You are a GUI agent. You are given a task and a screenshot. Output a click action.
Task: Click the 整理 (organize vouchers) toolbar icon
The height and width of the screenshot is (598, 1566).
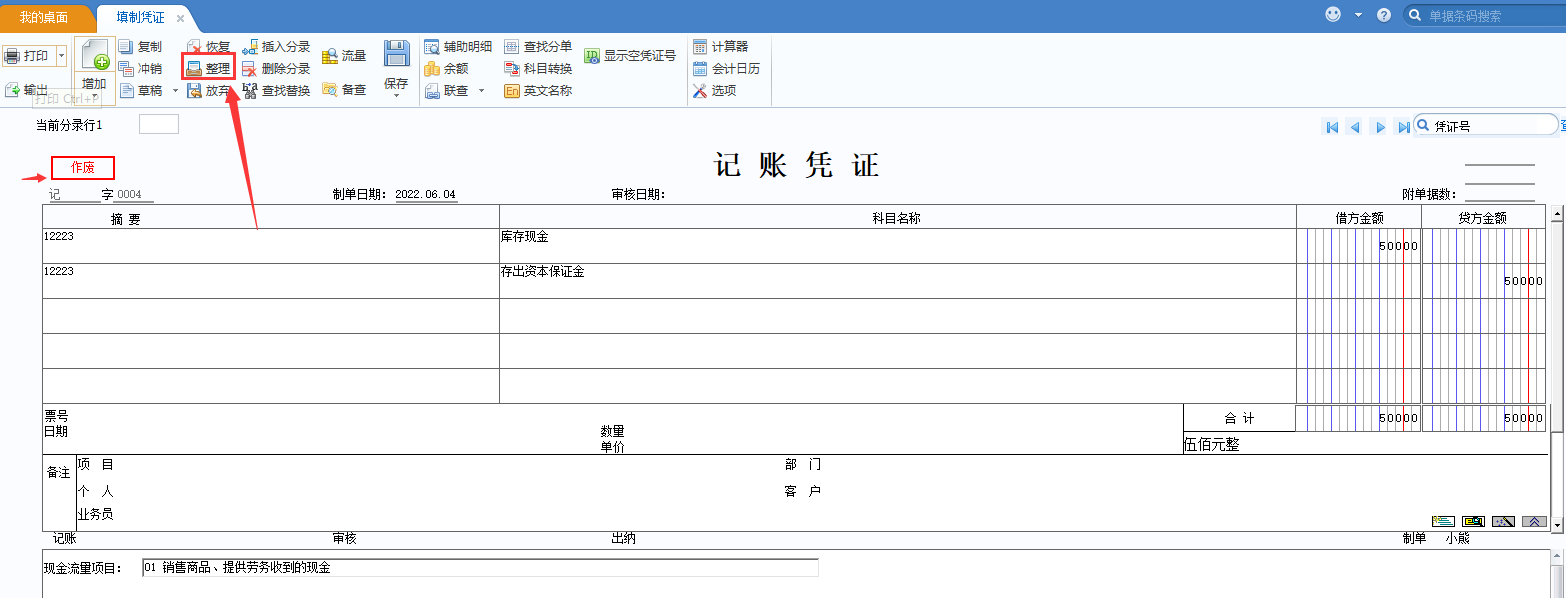click(x=195, y=69)
